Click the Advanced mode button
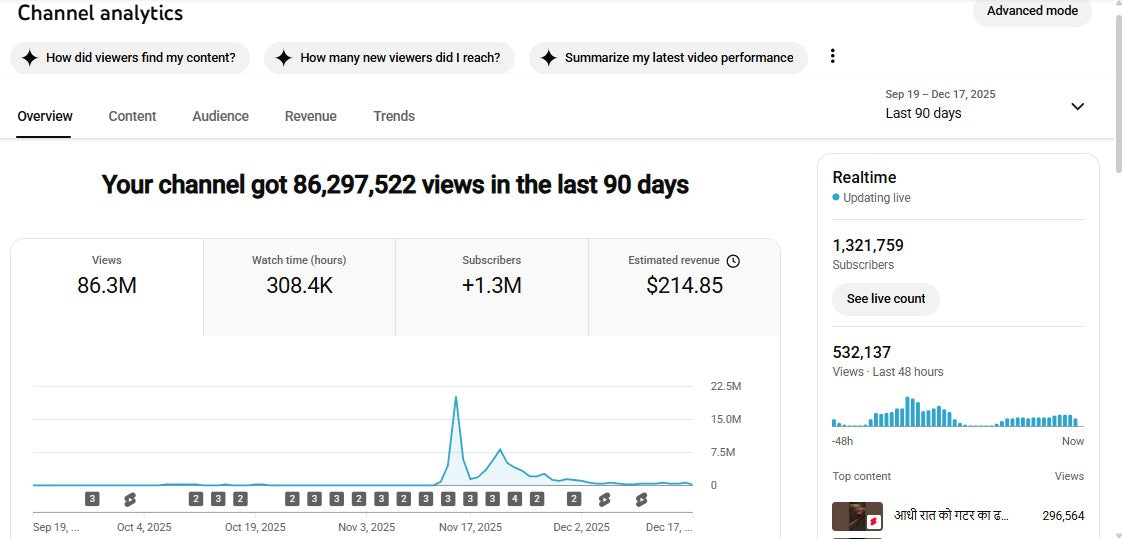This screenshot has height=539, width=1123. (1032, 11)
